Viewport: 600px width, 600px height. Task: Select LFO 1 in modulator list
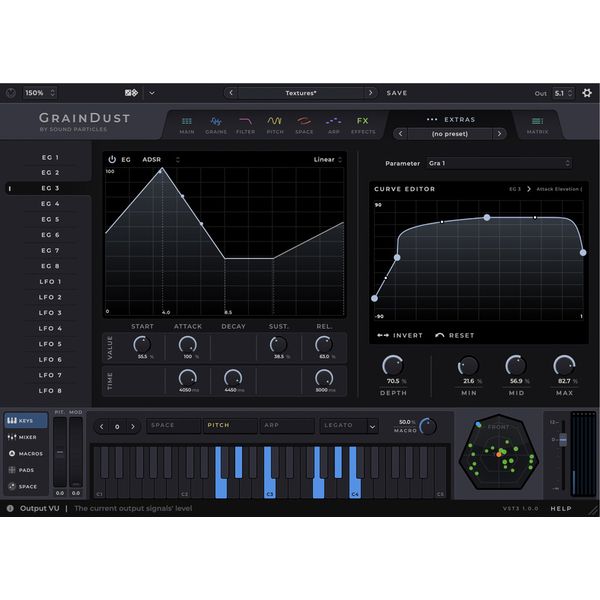coord(50,282)
